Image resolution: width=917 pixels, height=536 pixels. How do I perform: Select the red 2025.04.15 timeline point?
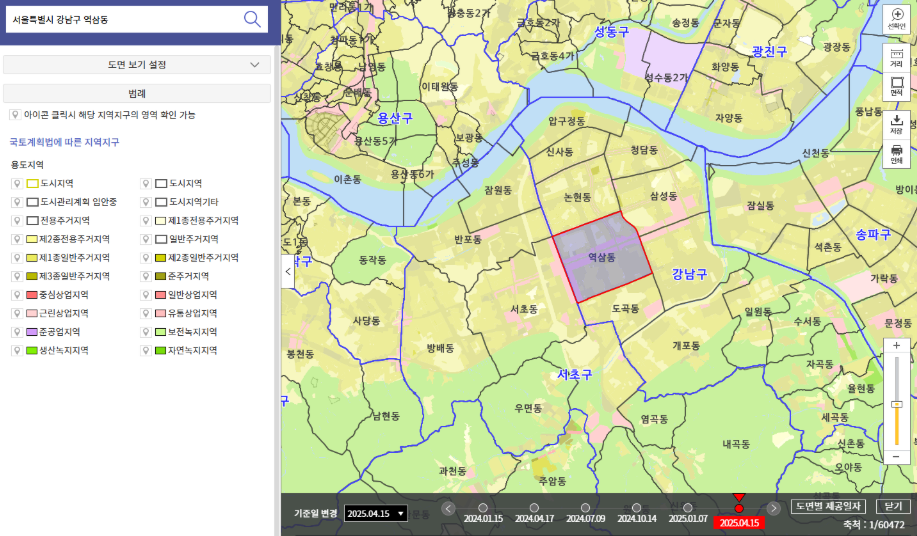739,508
